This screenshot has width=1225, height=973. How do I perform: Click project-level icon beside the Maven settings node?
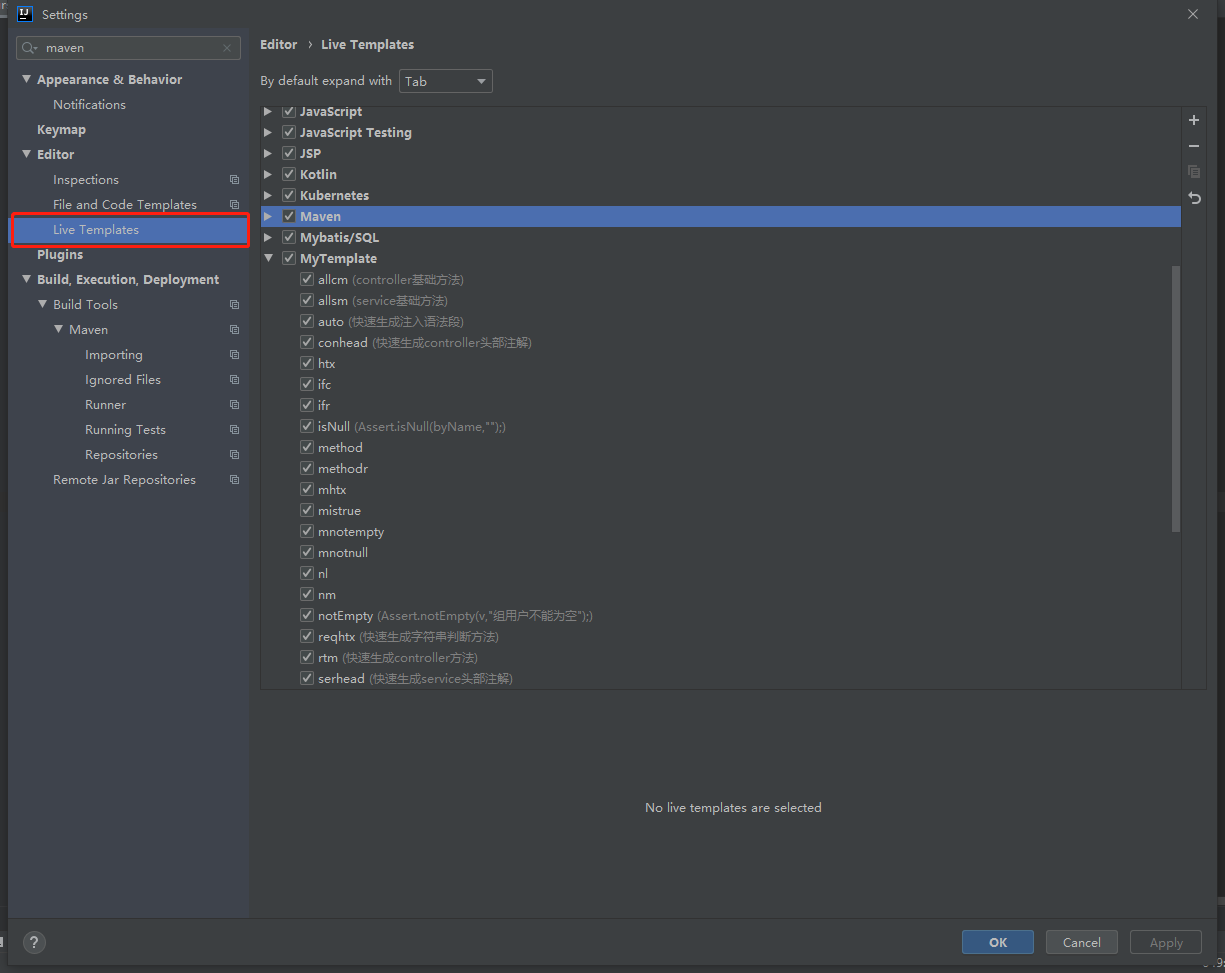coord(234,330)
